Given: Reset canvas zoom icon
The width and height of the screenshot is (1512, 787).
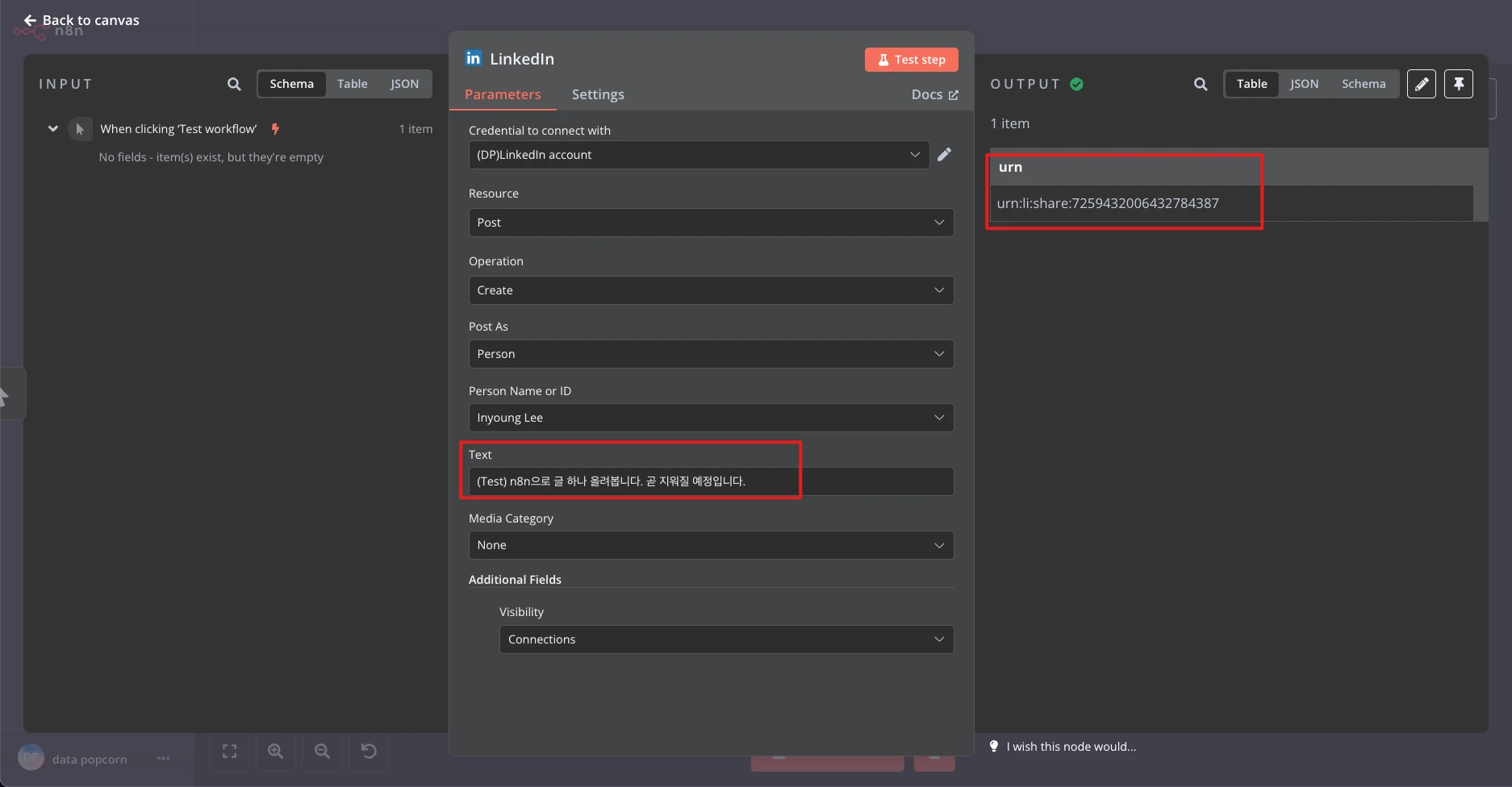Looking at the screenshot, I should 369,752.
